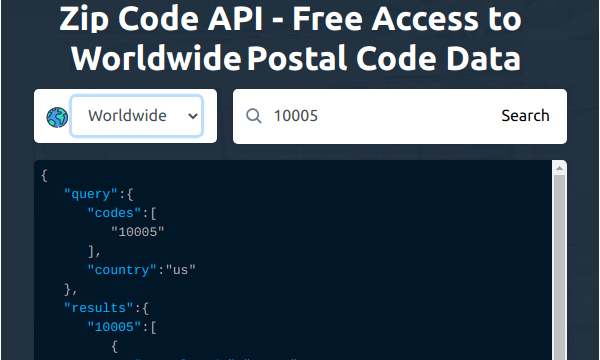Click the closing bracket after codes array

91,251
